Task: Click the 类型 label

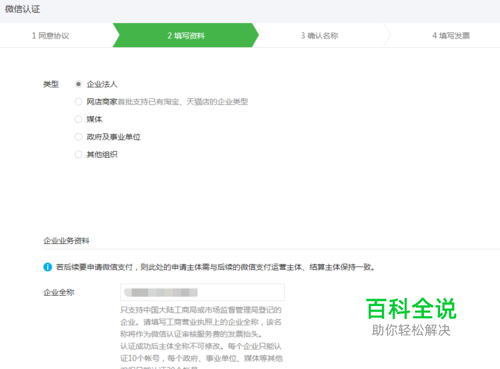Action: [51, 84]
